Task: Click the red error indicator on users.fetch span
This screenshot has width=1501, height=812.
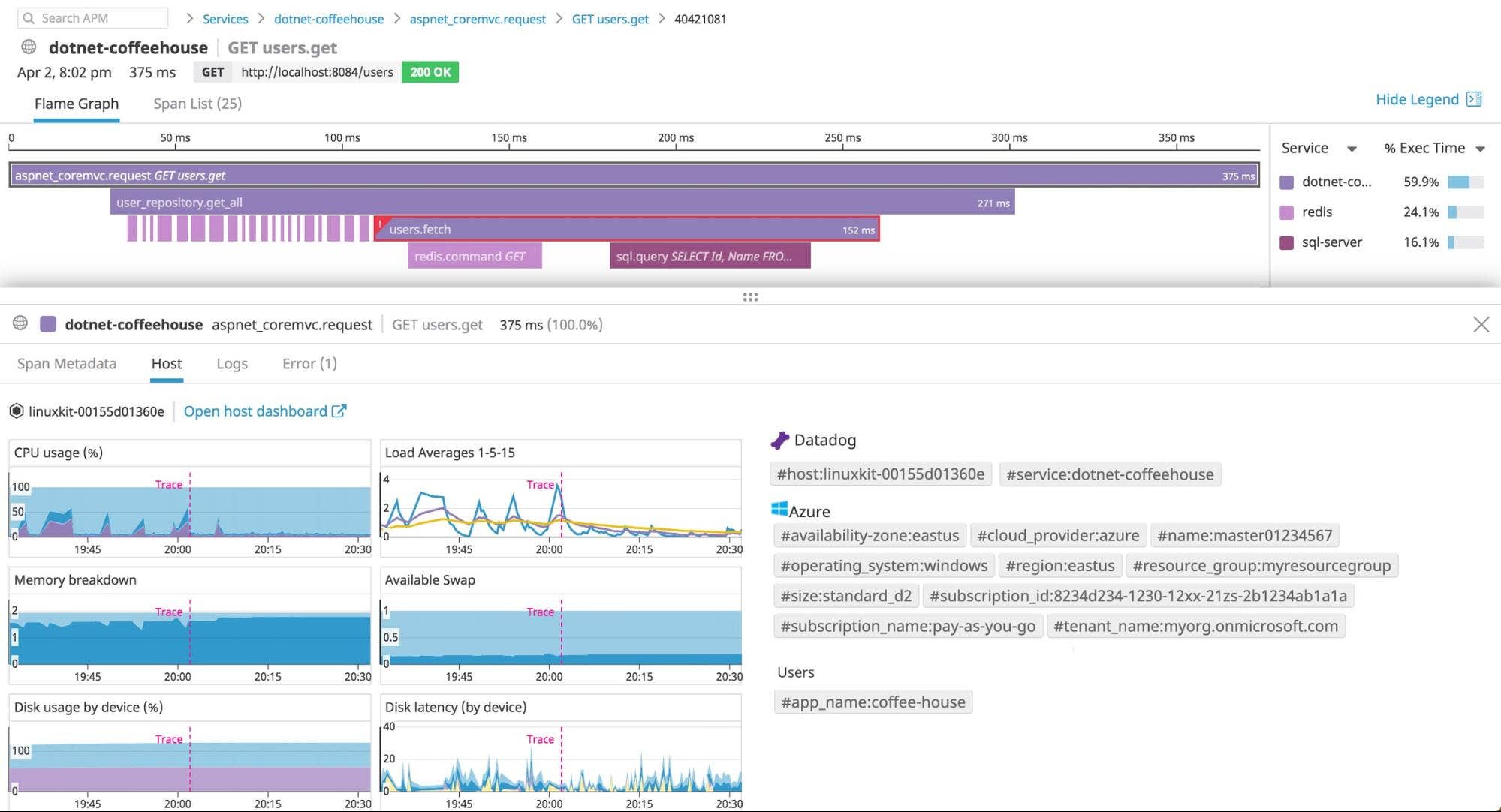Action: coord(380,224)
